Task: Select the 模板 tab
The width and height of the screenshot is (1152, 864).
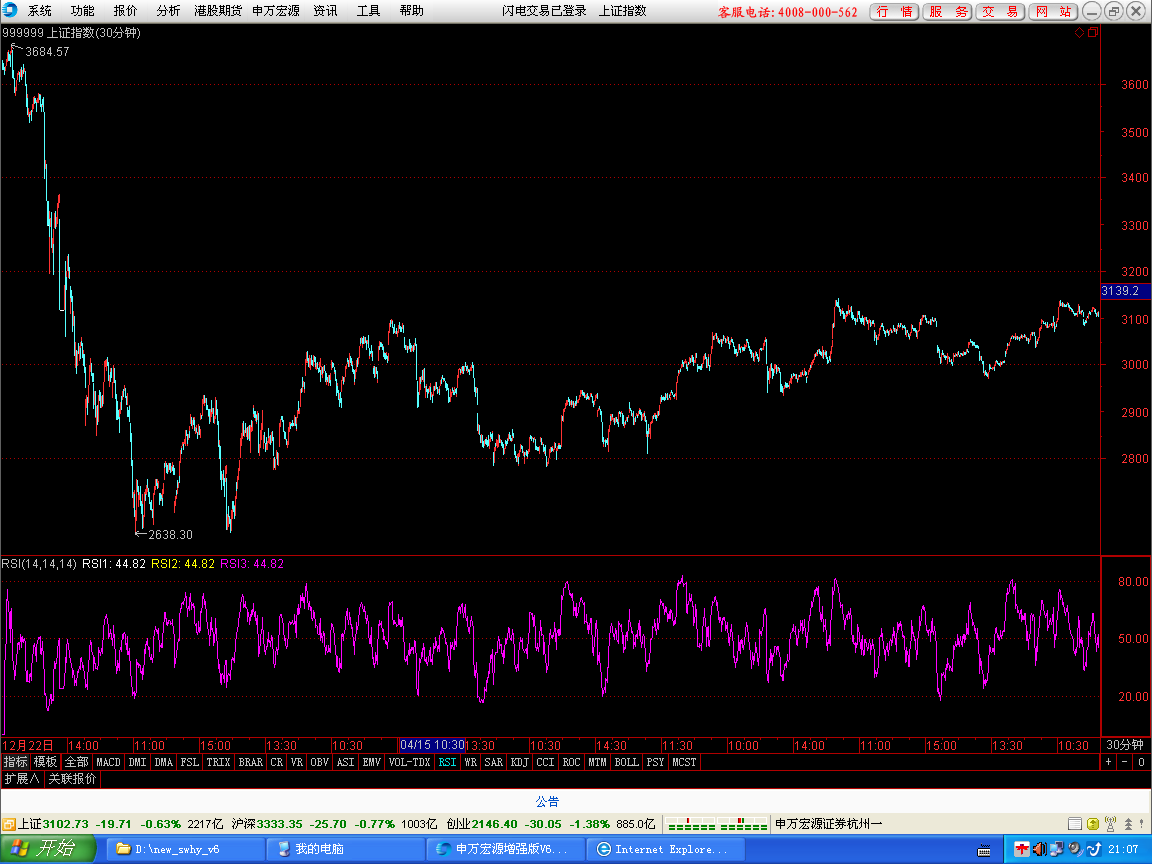Action: pyautogui.click(x=46, y=762)
